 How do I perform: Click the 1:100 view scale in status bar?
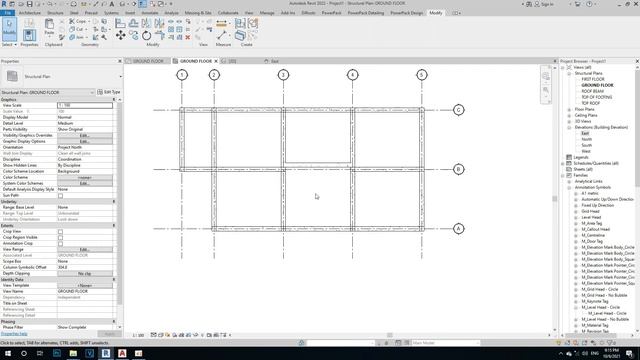pyautogui.click(x=138, y=335)
